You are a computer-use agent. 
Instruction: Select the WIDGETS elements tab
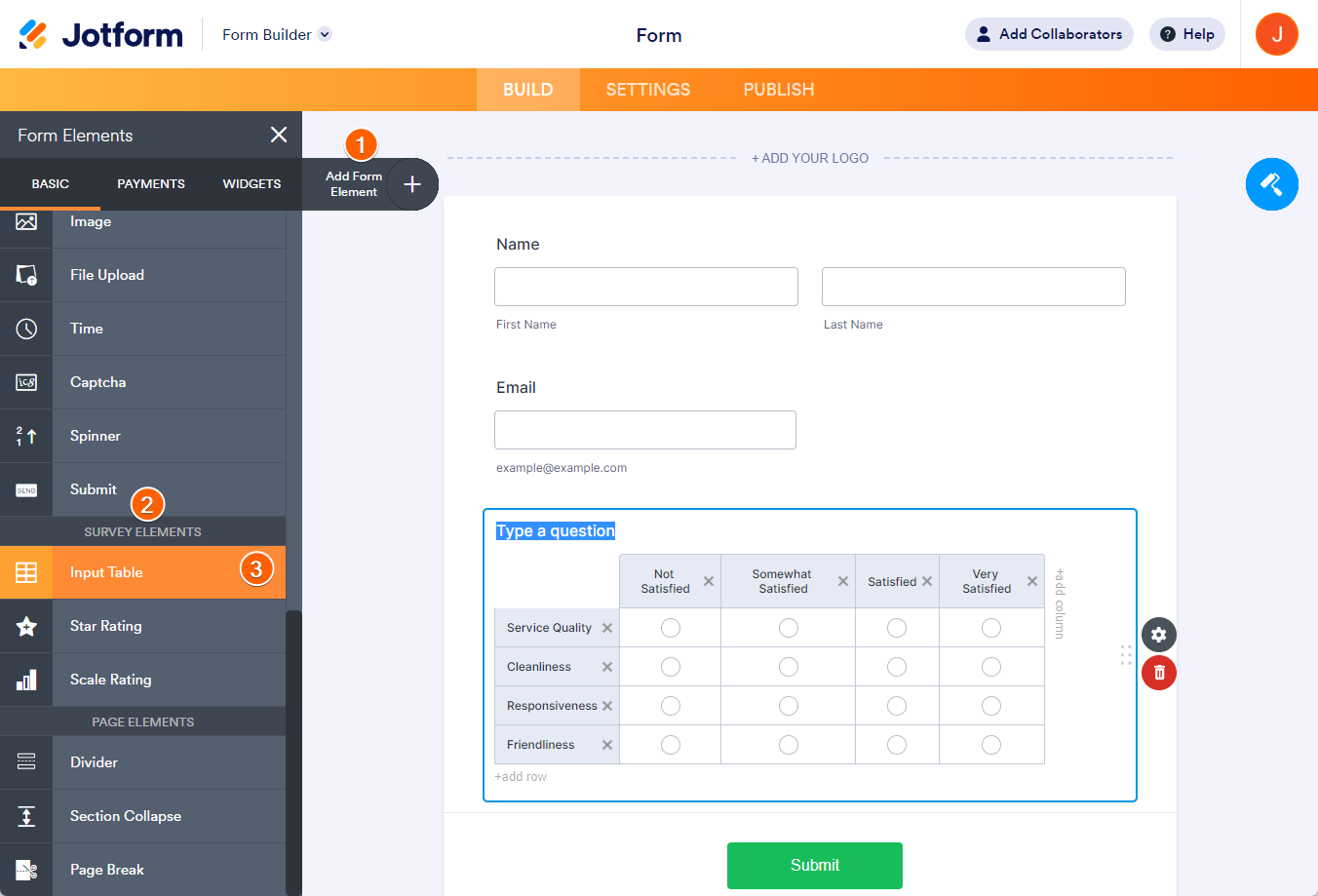[252, 183]
